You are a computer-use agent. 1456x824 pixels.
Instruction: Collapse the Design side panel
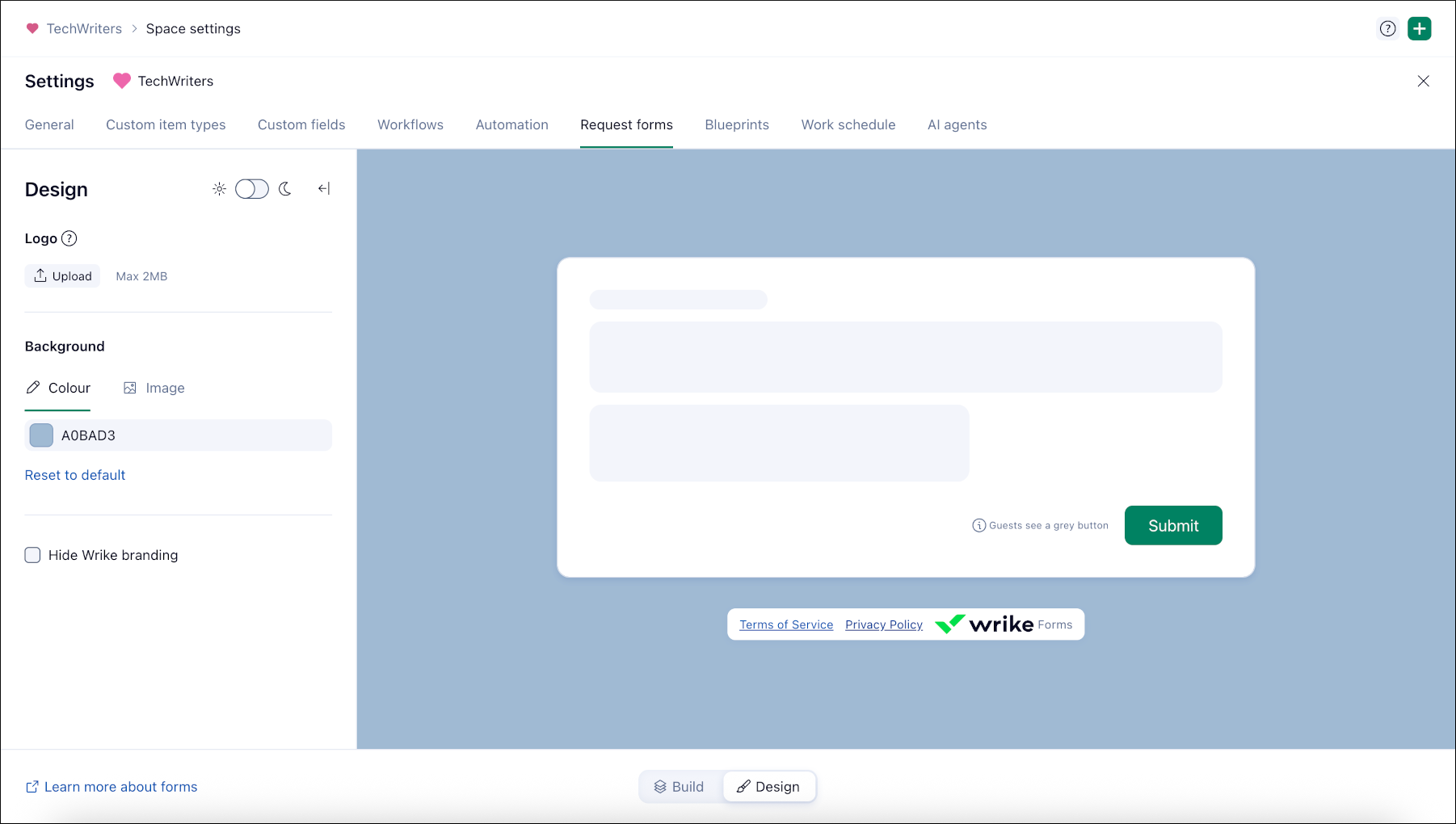point(324,189)
